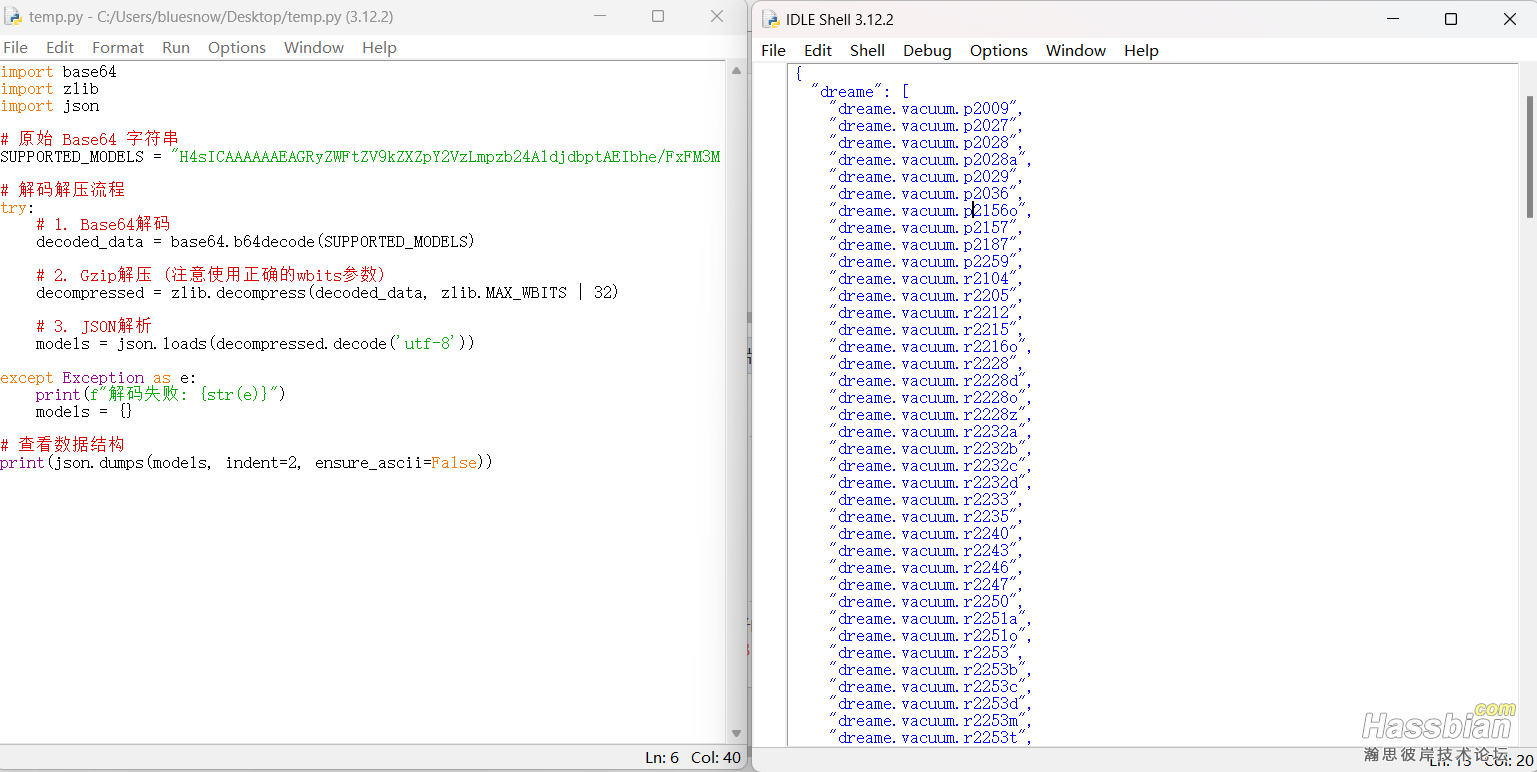Screen dimensions: 1537x772
Task: Click the 'except Exception as e:' line
Action: tap(98, 378)
